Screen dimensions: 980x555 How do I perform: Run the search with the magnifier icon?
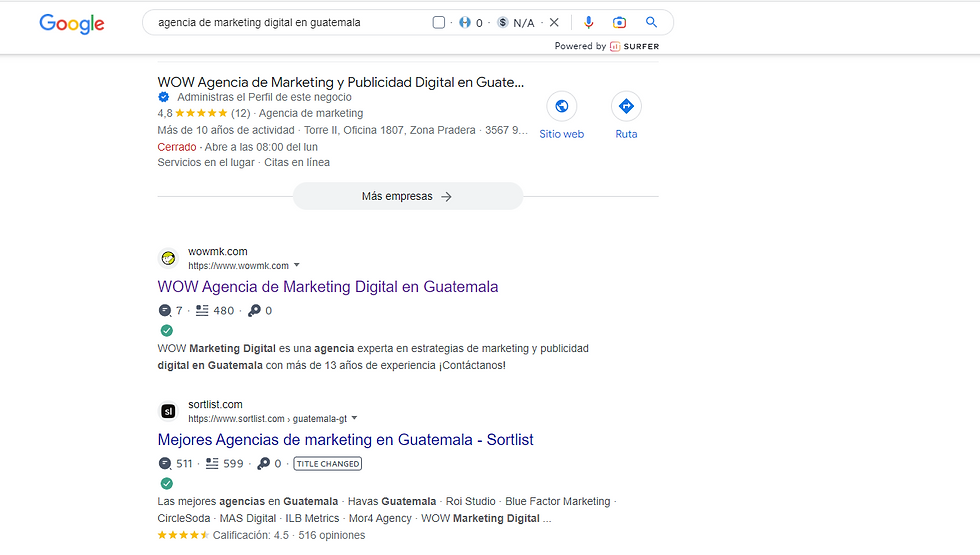click(x=651, y=22)
